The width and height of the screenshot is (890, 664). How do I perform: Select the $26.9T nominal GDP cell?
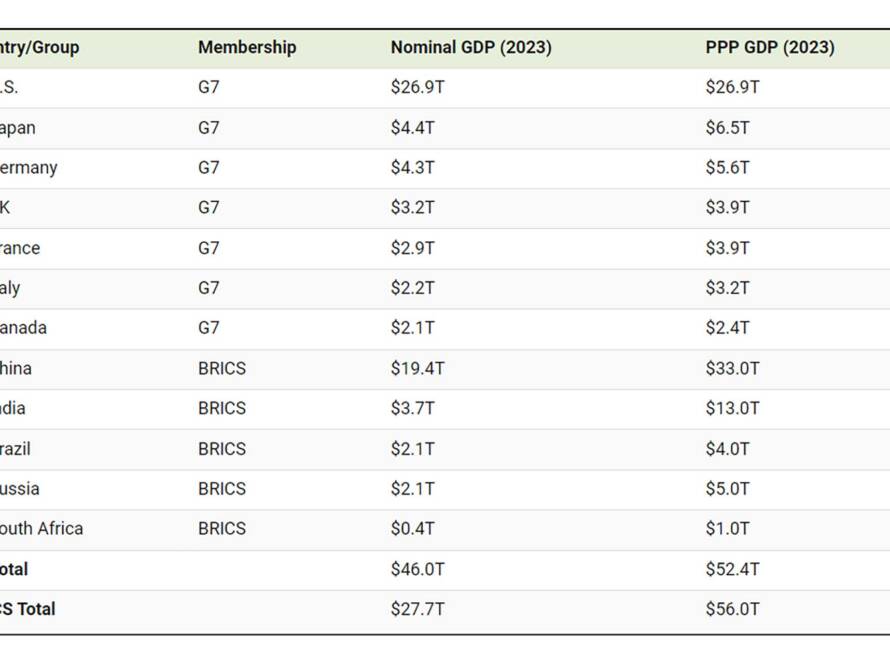(417, 87)
